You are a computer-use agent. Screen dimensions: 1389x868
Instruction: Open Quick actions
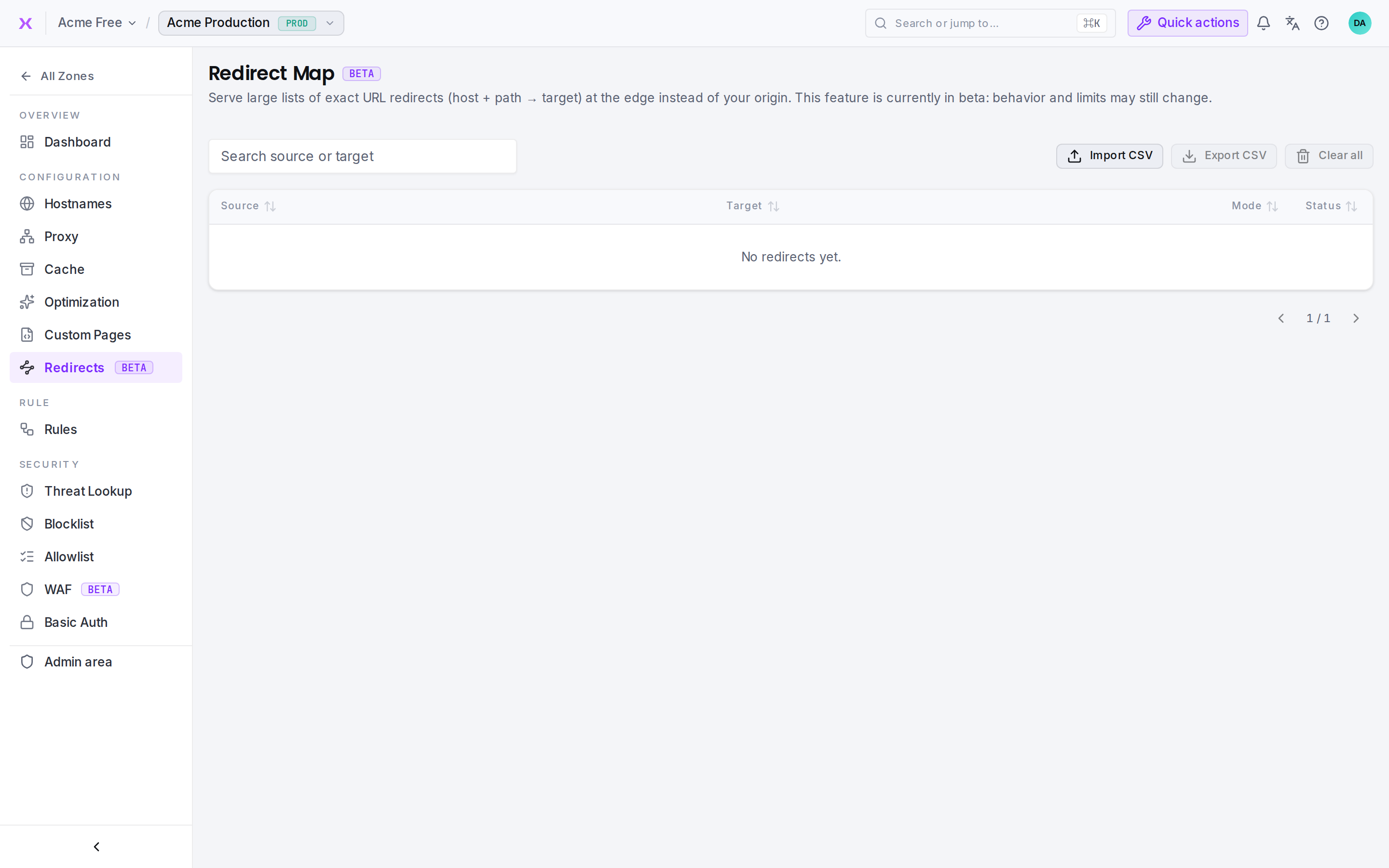(x=1187, y=23)
